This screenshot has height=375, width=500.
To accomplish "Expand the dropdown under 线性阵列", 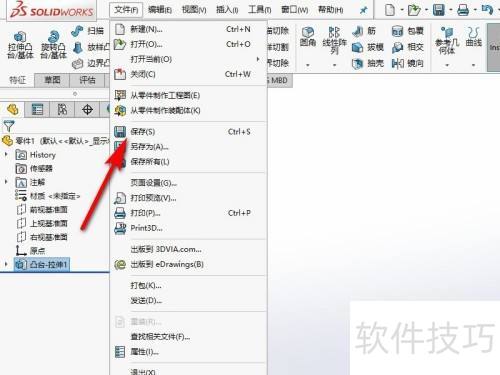I will click(334, 65).
